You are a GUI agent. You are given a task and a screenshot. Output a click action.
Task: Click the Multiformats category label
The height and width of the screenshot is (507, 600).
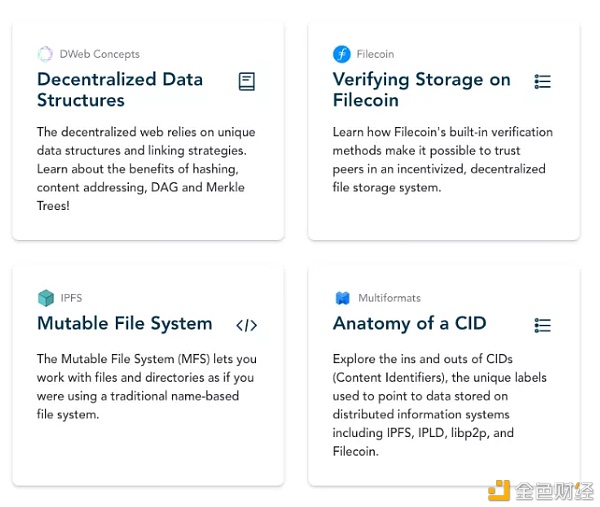(389, 298)
